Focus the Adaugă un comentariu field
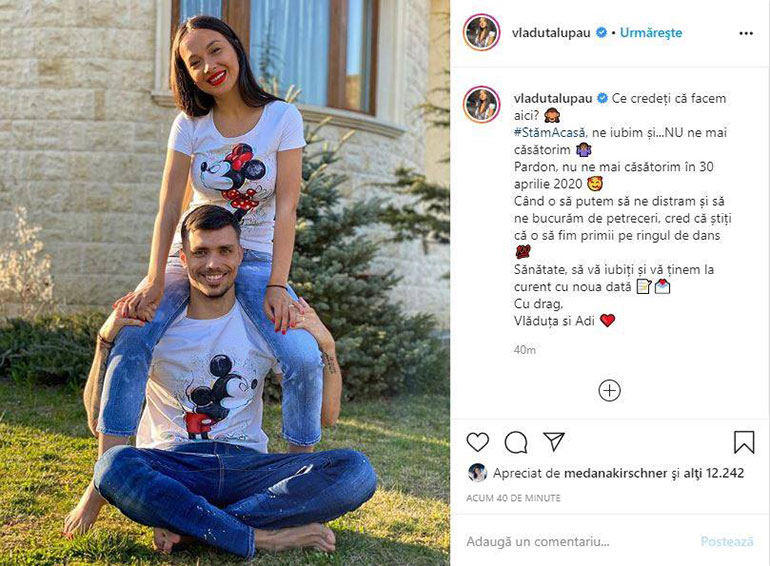 click(x=579, y=542)
